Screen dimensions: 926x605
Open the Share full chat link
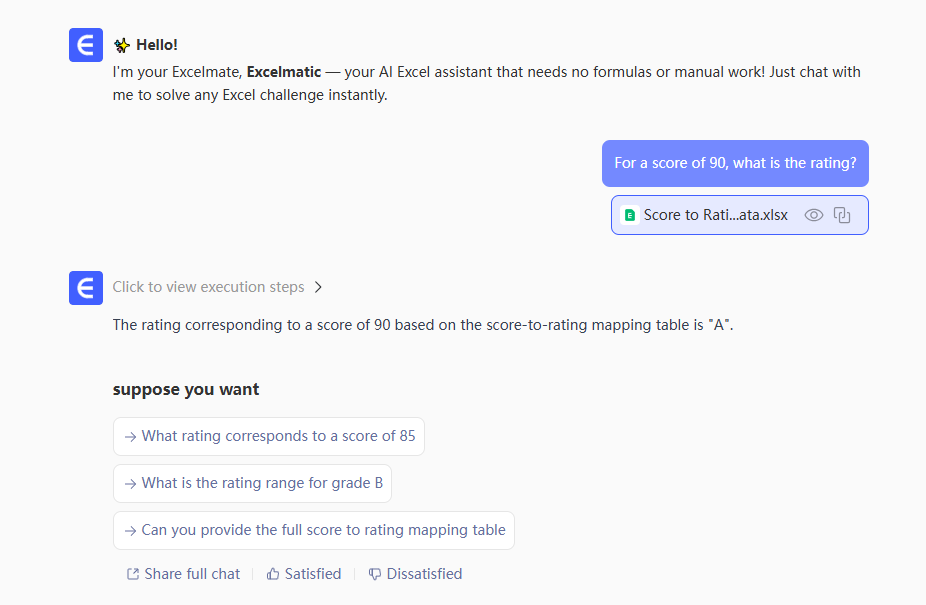(x=192, y=574)
